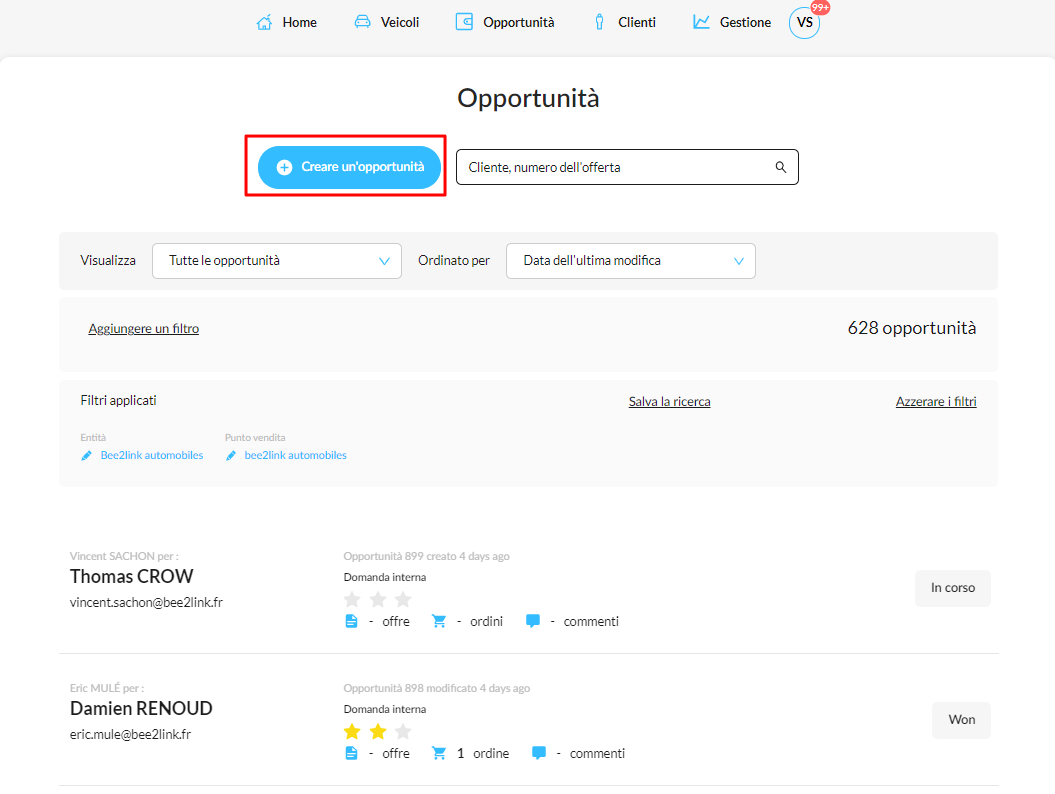Screen dimensions: 1055x794
Task: Click the Opportunità wallet icon
Action: pos(464,22)
